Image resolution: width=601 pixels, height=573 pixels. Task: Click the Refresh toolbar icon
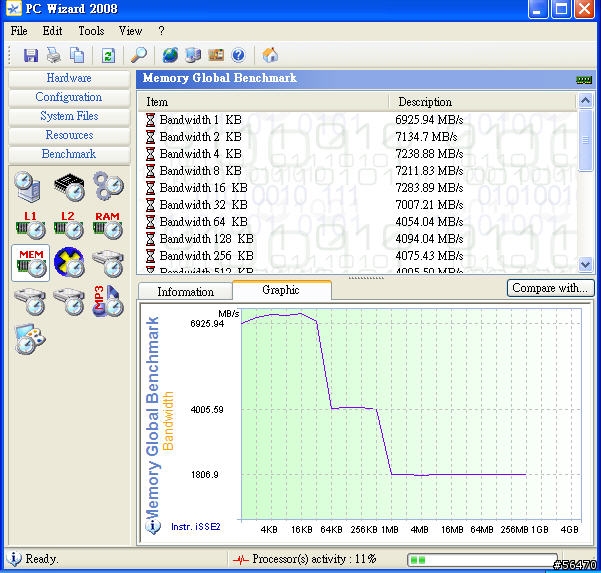[x=108, y=56]
